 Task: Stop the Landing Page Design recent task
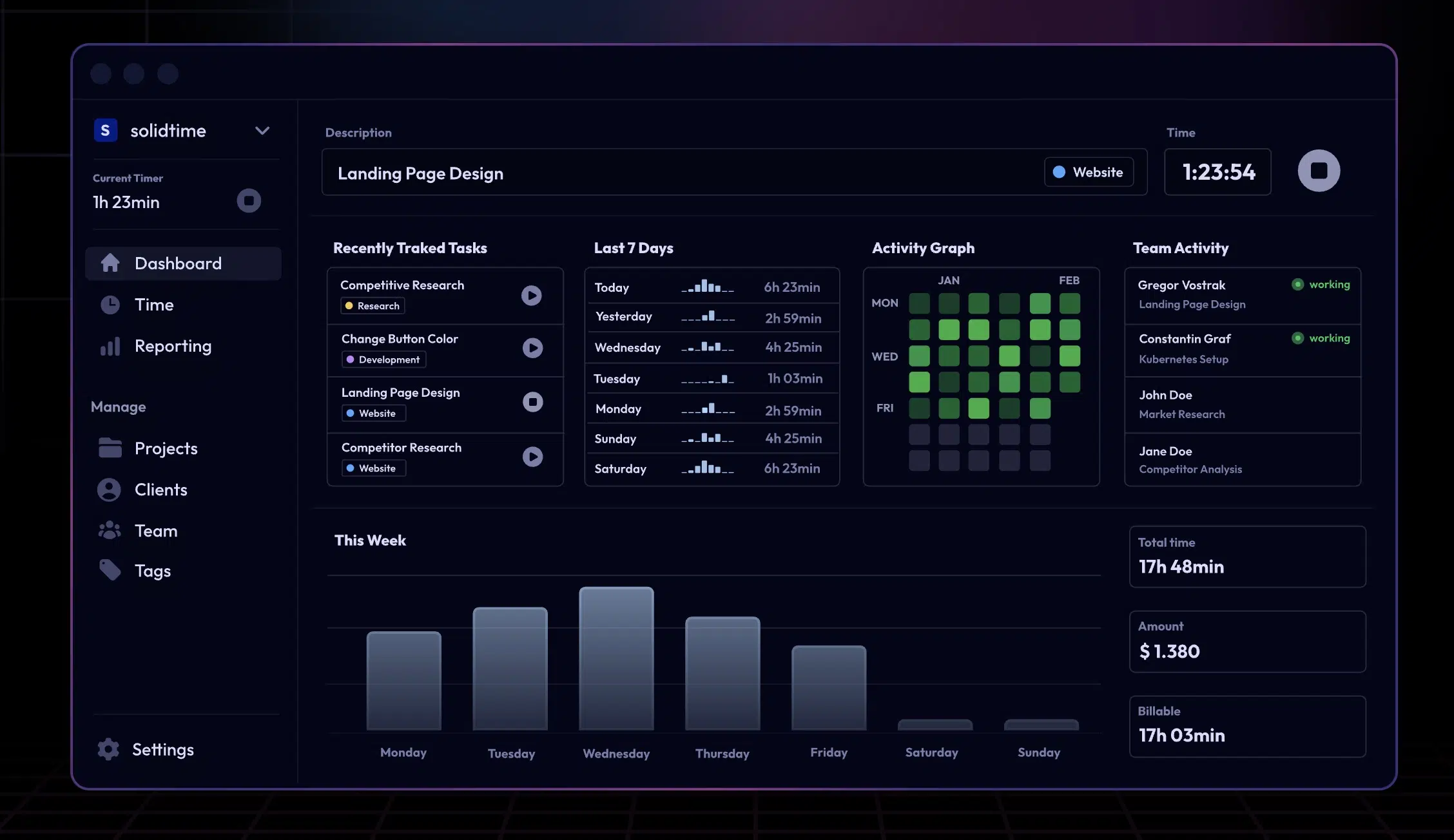(532, 402)
